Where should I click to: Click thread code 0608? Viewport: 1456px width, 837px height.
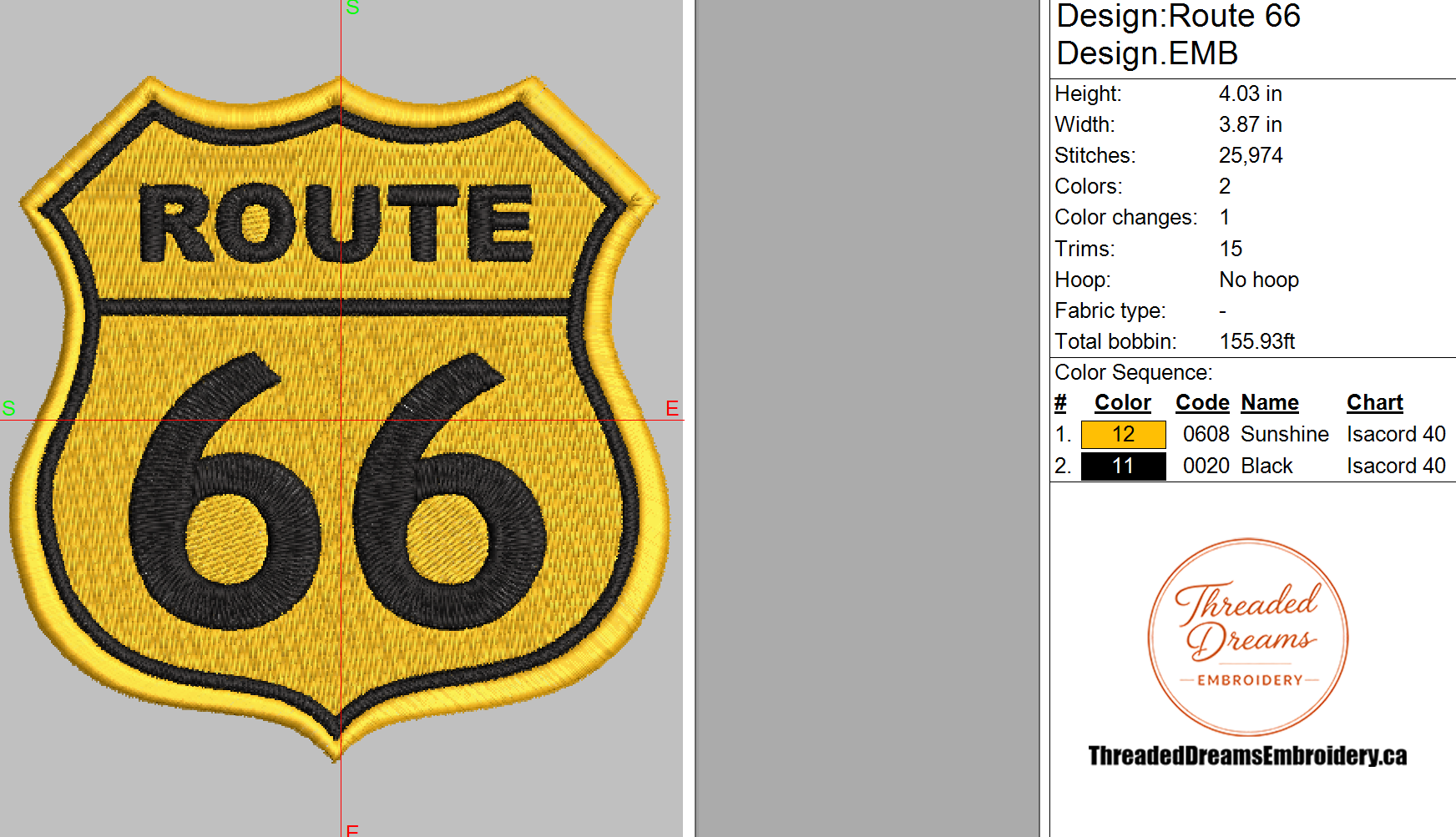[x=1206, y=435]
